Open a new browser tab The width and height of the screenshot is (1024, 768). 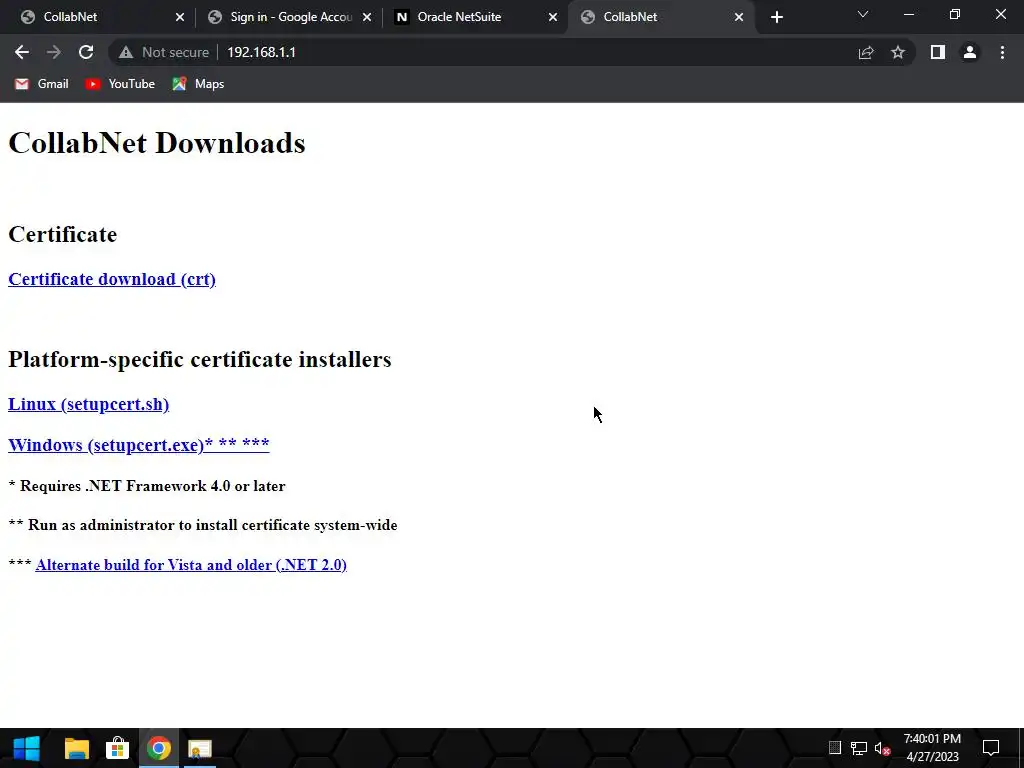[776, 18]
